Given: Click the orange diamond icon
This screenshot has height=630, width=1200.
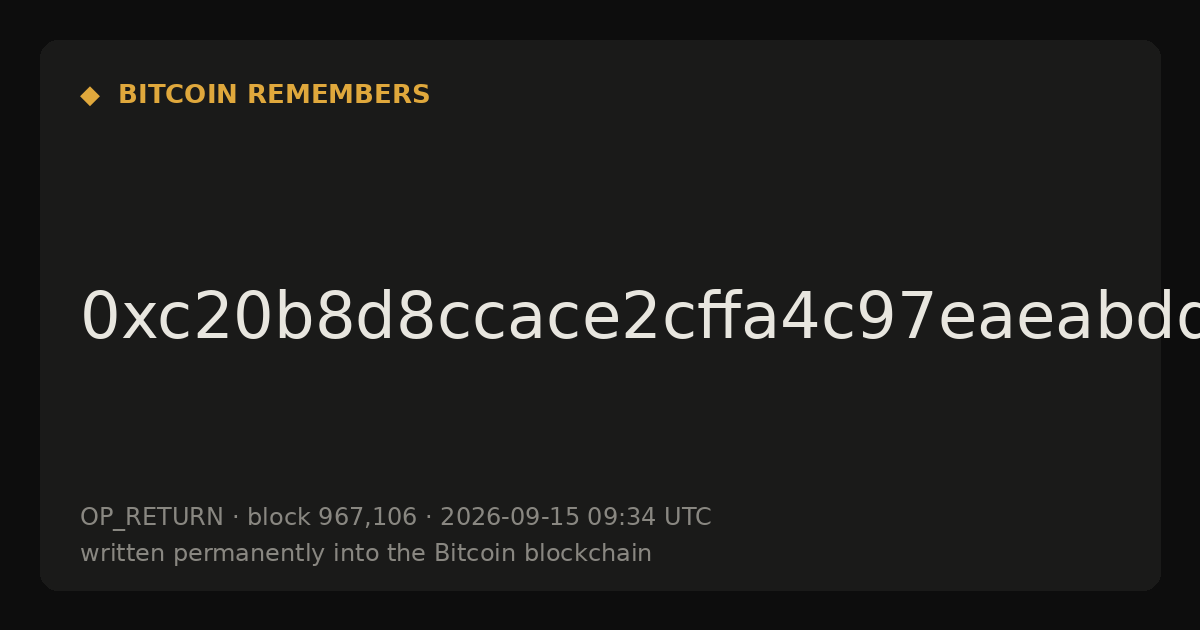Looking at the screenshot, I should click(90, 96).
